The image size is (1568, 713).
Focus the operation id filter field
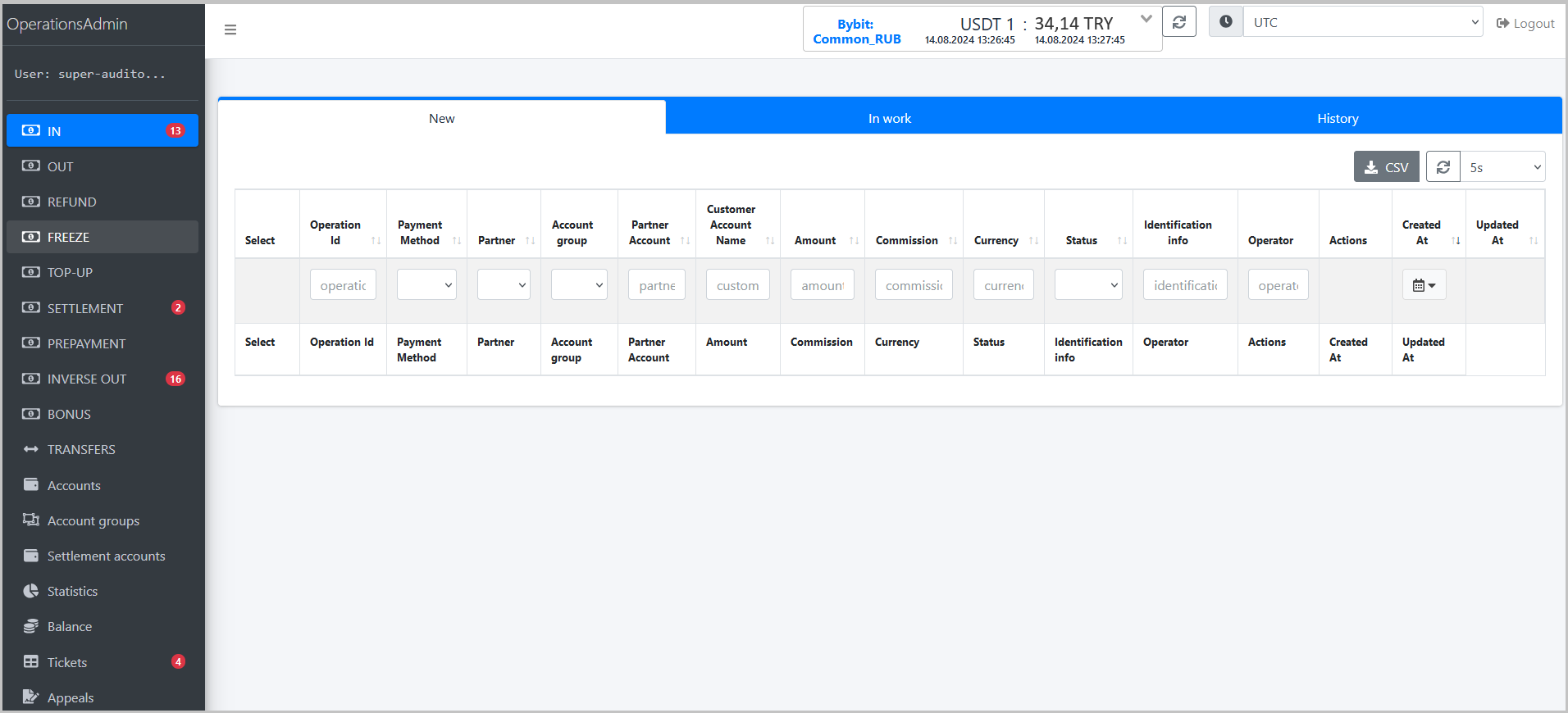tap(343, 285)
